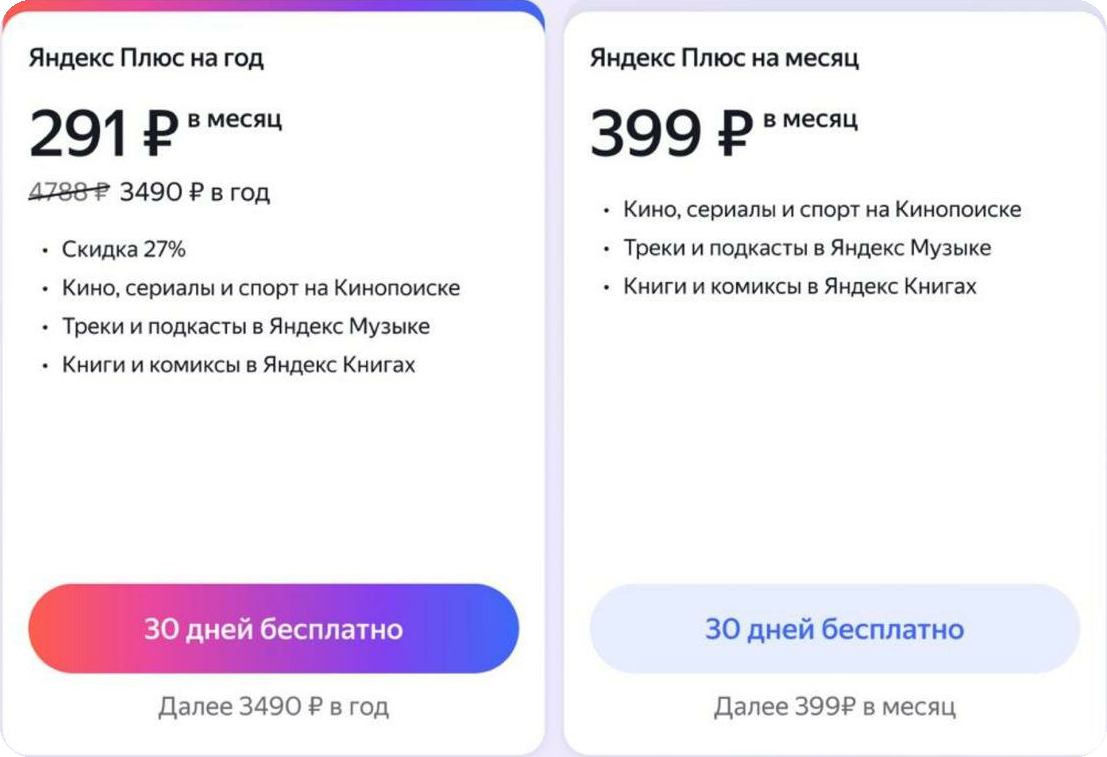The height and width of the screenshot is (757, 1107).
Task: Click Яндекс Книги feature in the yearly plan
Action: 238,364
